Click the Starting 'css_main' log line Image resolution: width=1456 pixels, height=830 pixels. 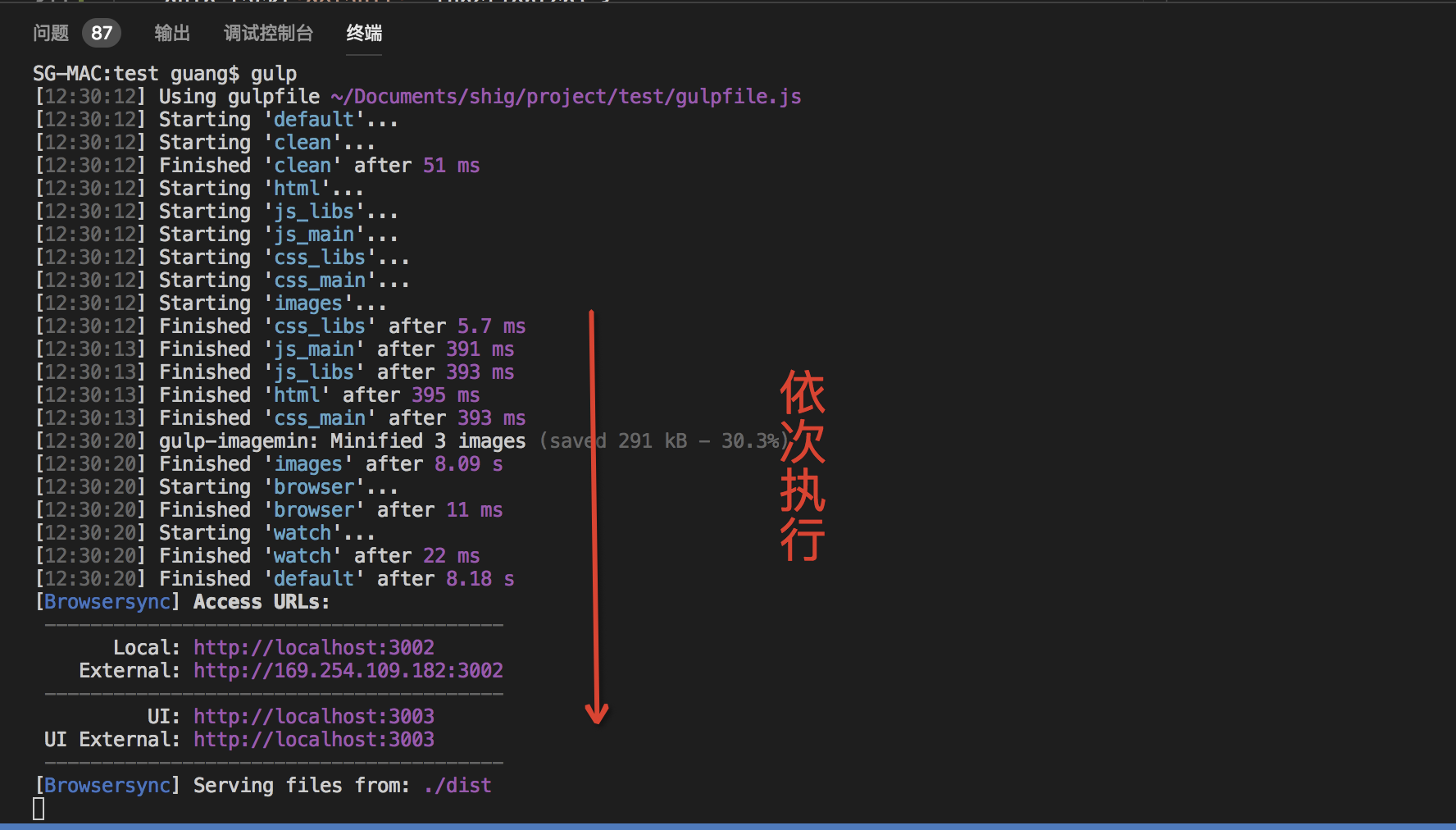click(x=222, y=280)
